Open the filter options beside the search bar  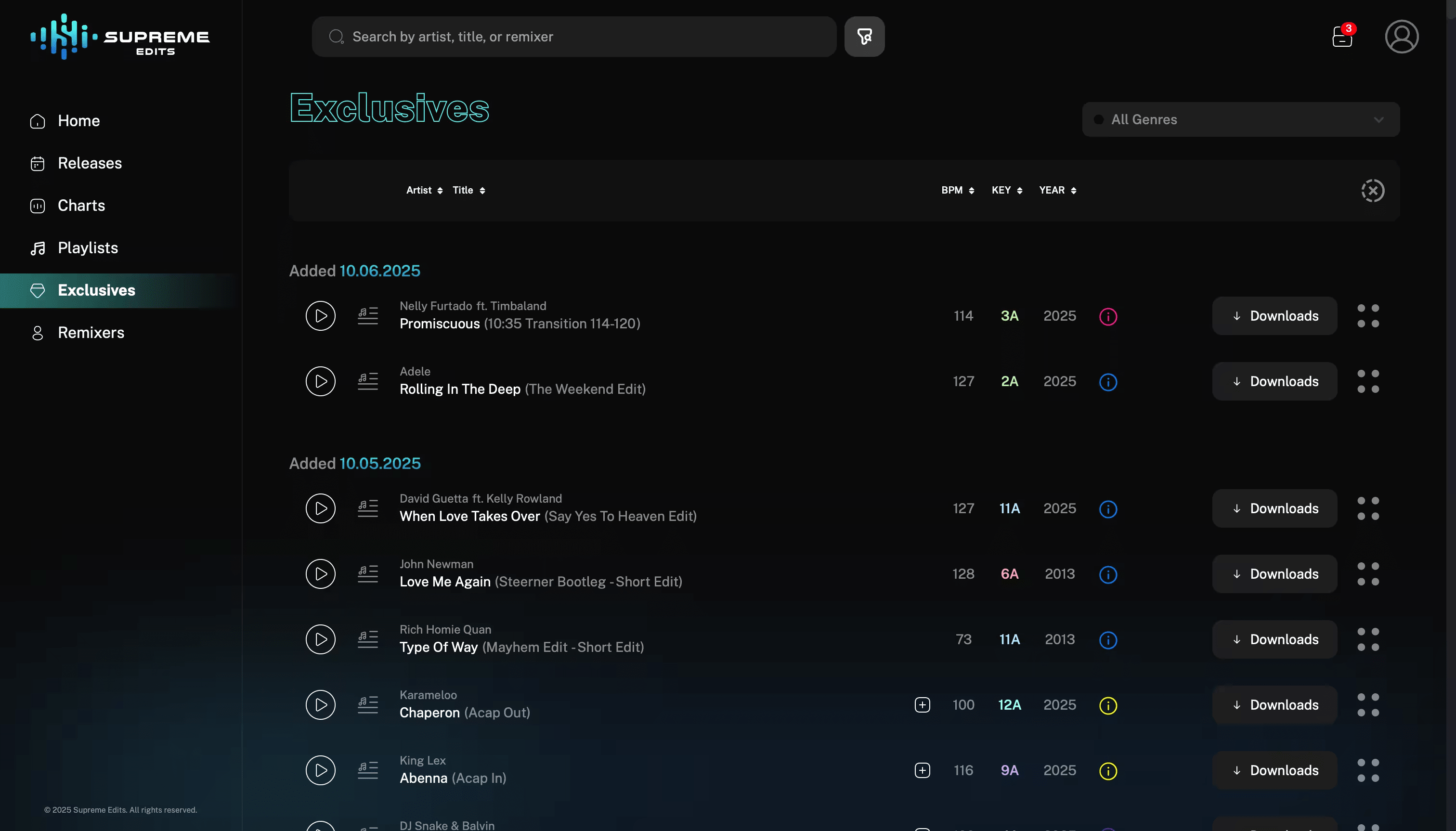(x=864, y=36)
